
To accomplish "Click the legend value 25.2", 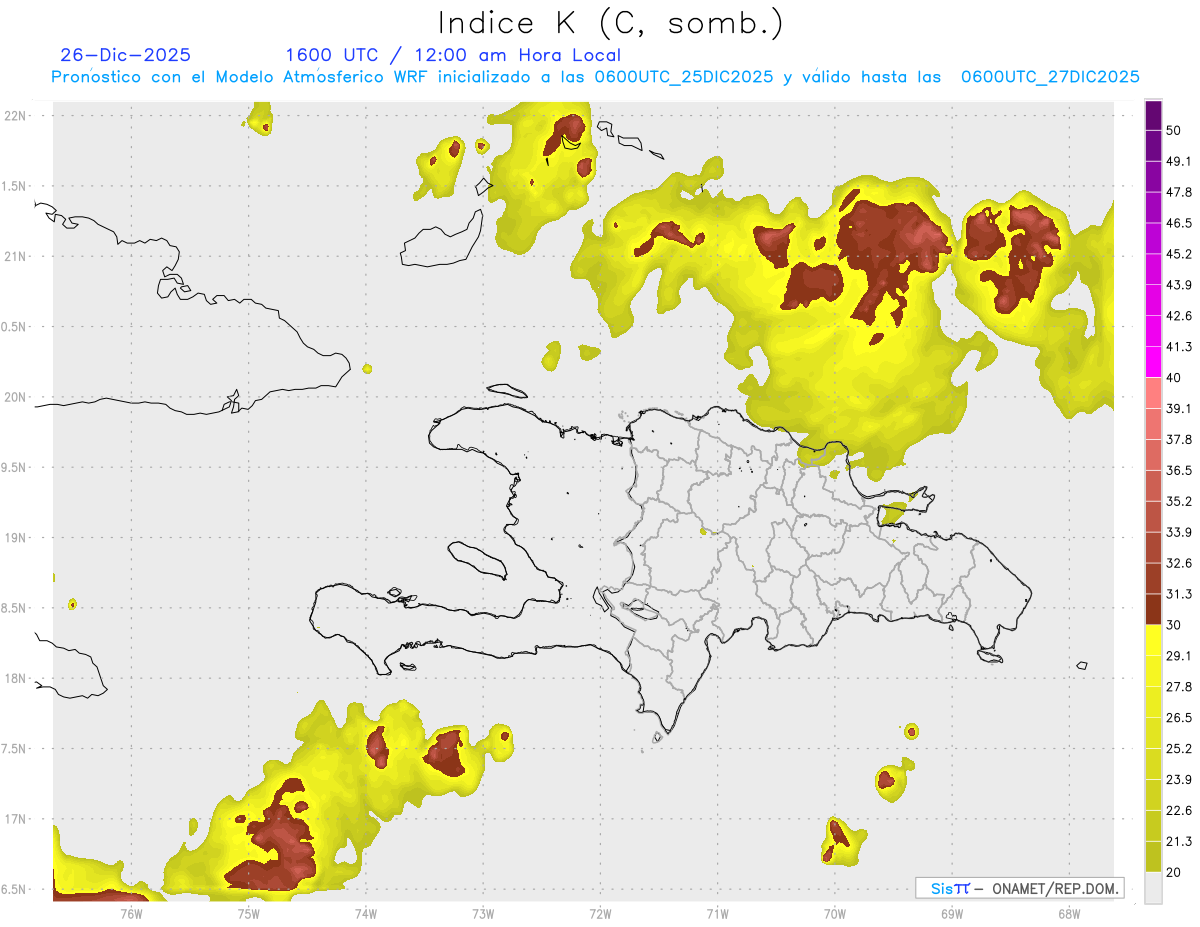I will (x=1178, y=749).
